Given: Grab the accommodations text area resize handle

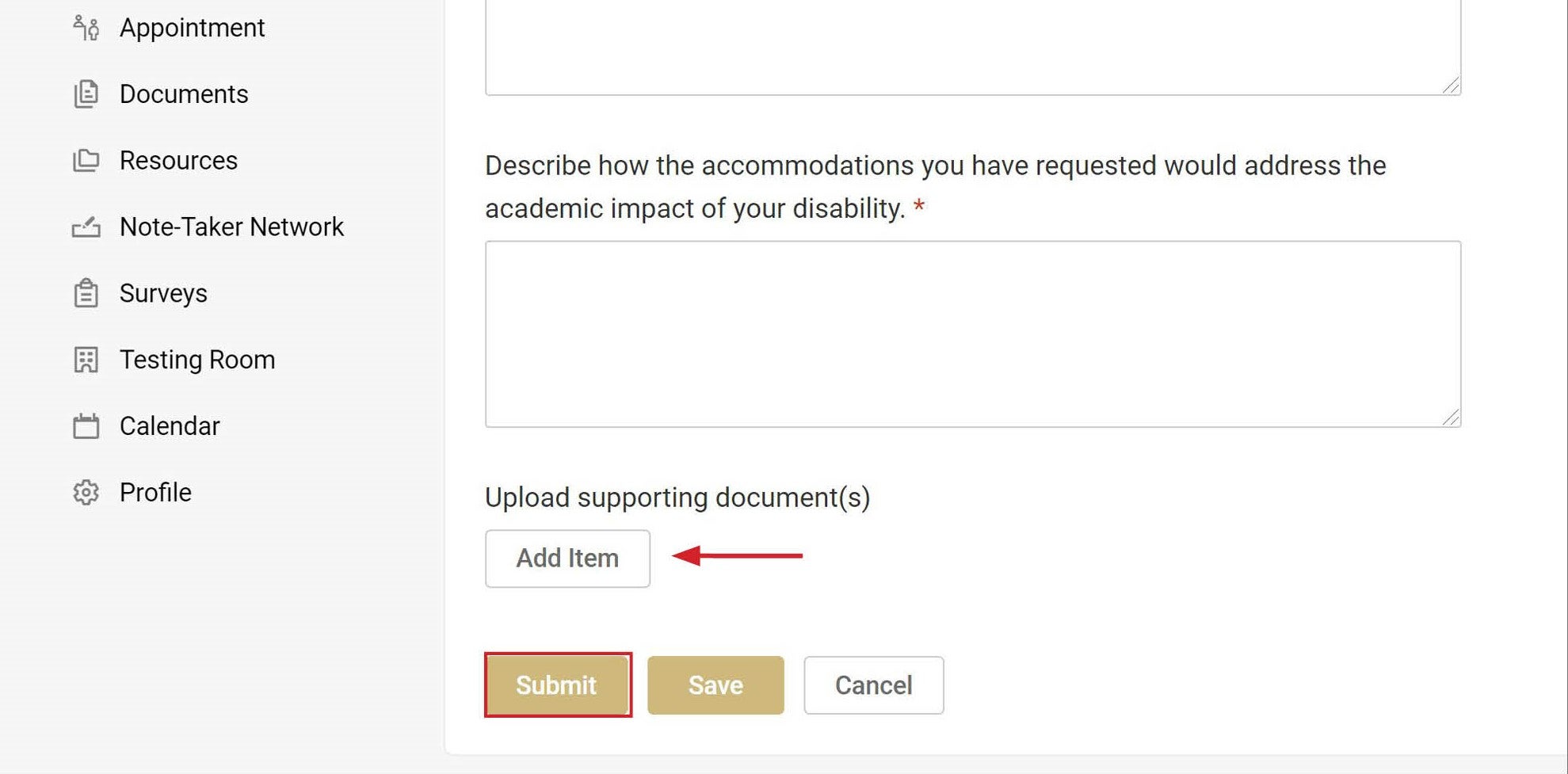Looking at the screenshot, I should coord(1451,418).
